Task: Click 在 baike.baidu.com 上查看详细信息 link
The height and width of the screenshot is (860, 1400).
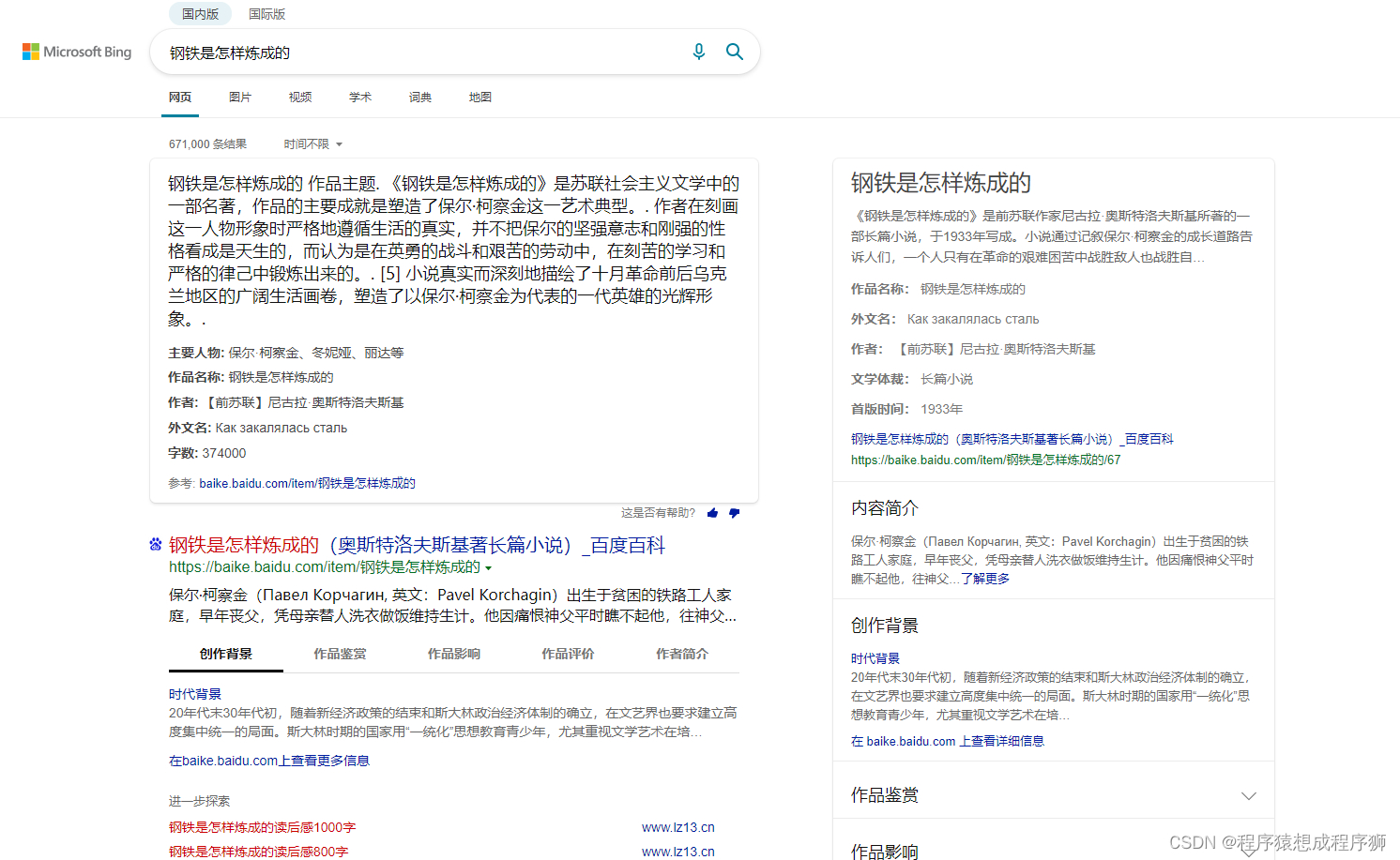Action: [x=948, y=741]
